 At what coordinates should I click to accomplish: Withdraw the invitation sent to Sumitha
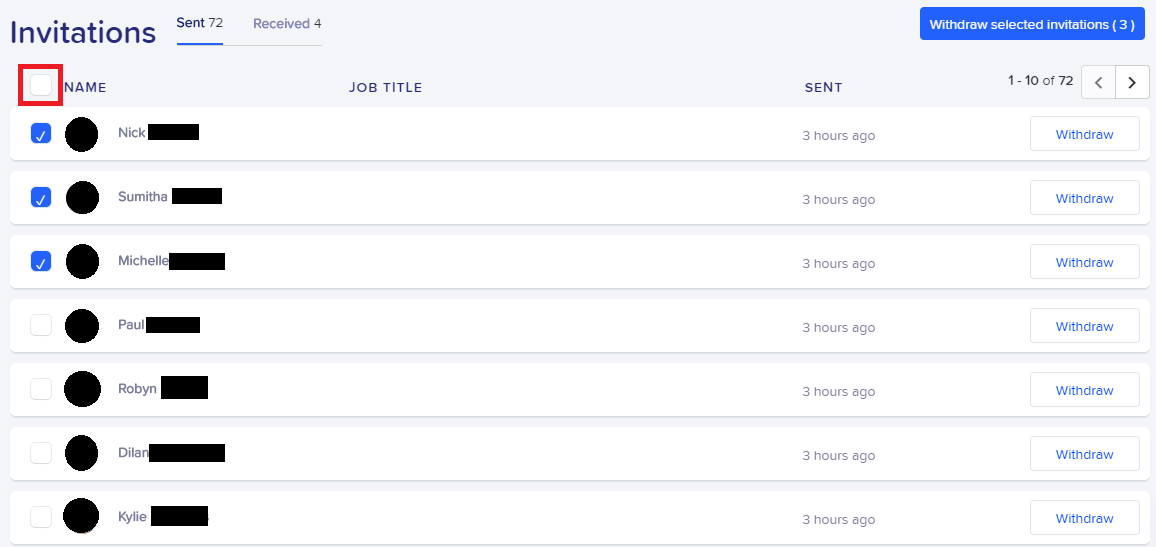pyautogui.click(x=1084, y=198)
